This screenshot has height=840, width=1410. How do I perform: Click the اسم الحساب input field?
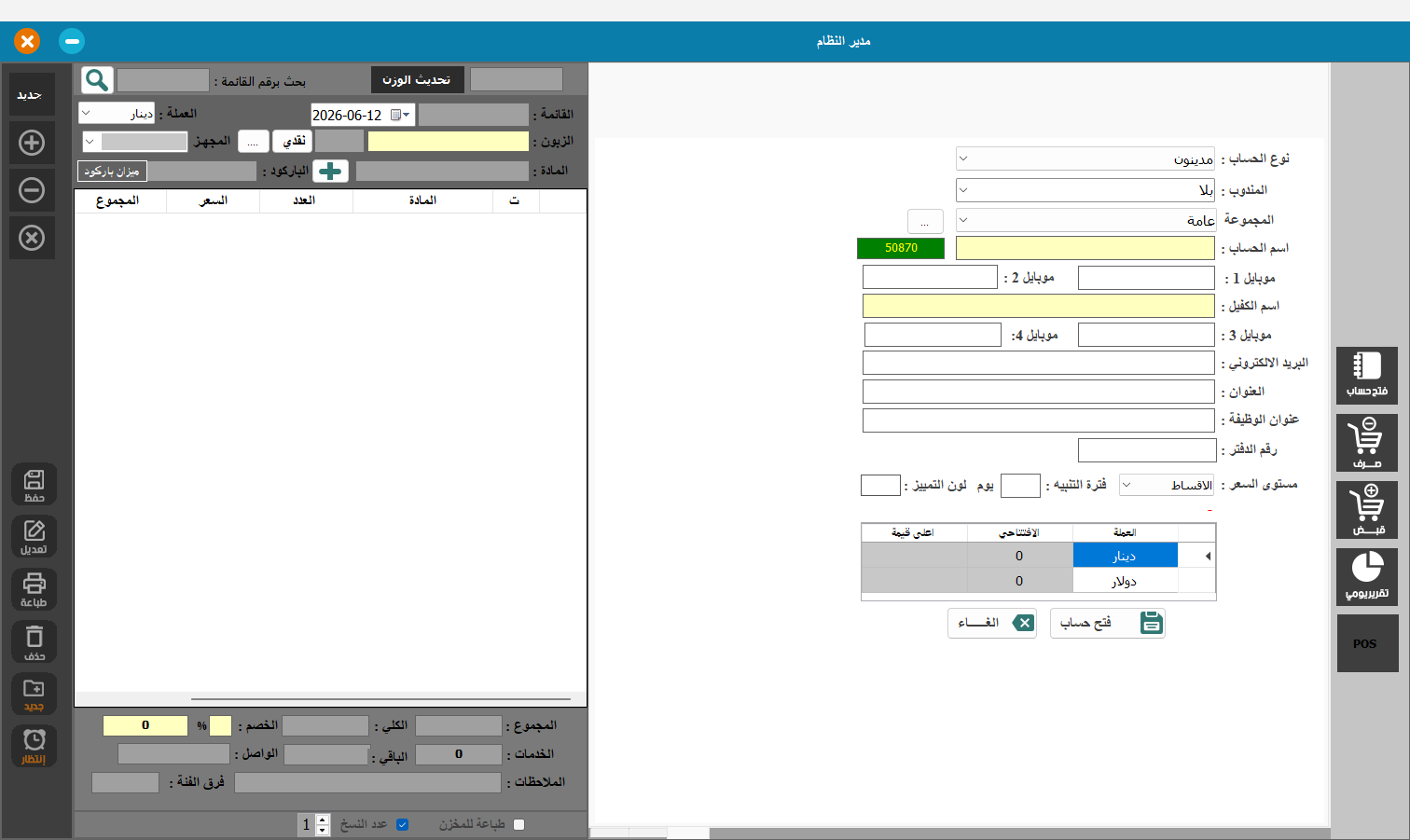[1085, 248]
